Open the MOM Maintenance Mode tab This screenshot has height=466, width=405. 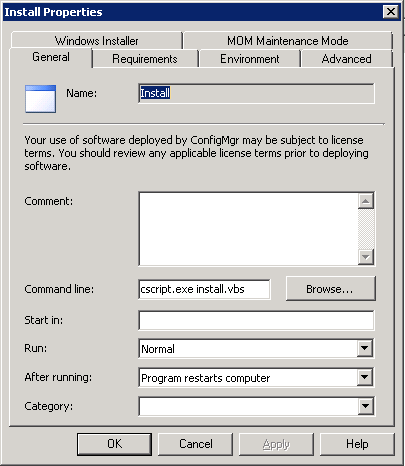[288, 41]
